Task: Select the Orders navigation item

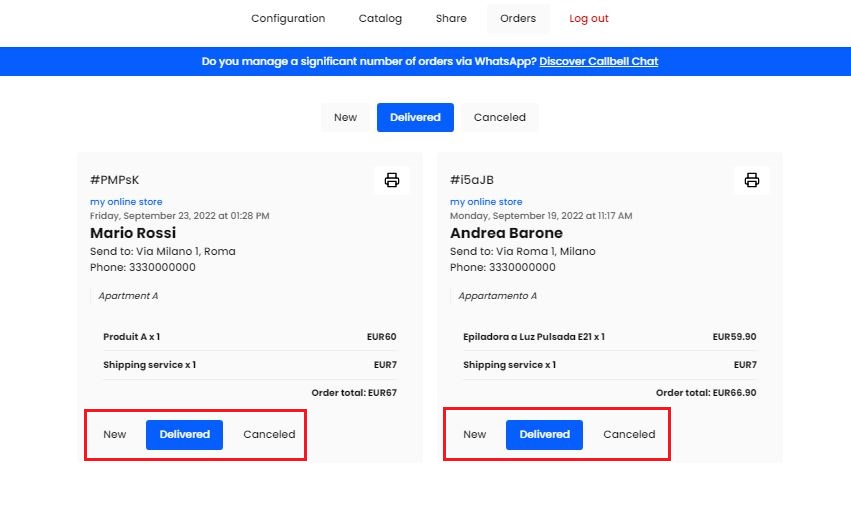Action: 518,18
